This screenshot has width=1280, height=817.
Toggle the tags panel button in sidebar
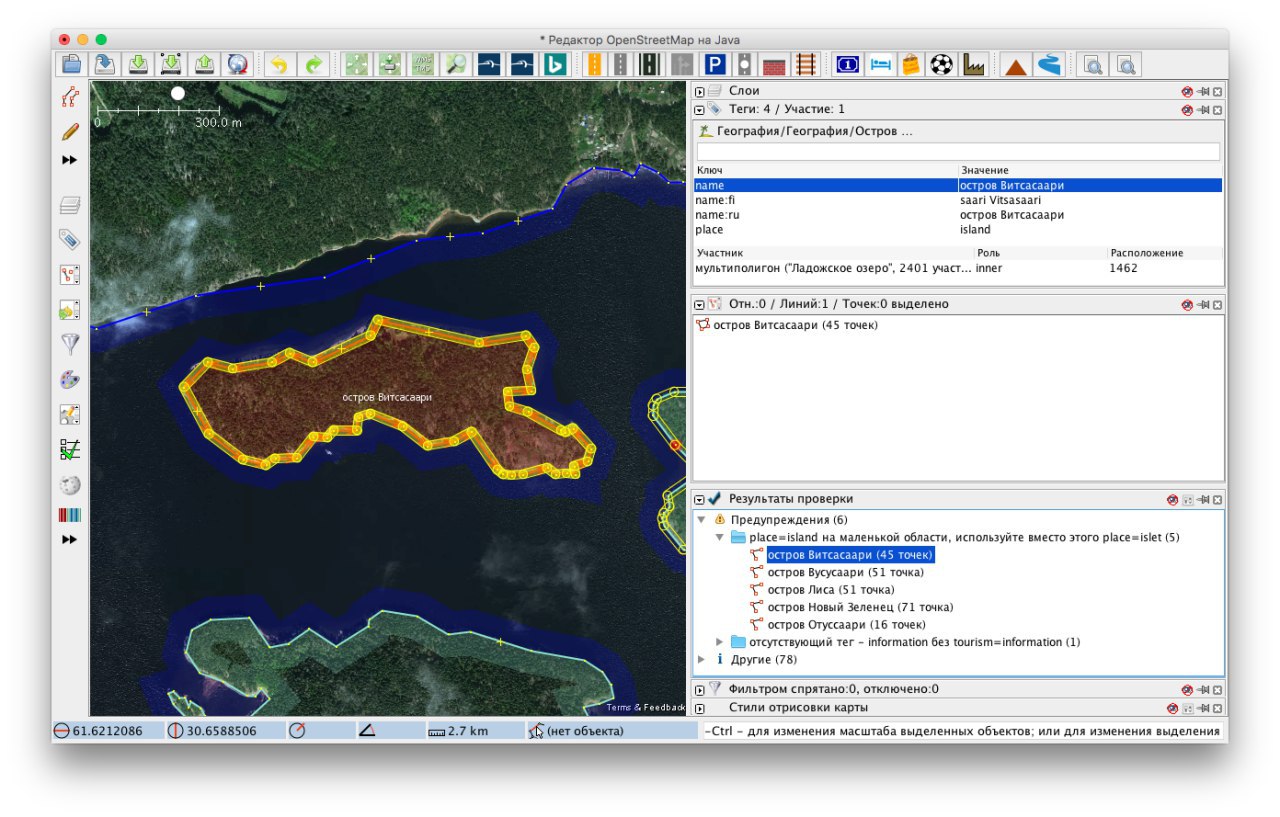pyautogui.click(x=69, y=239)
